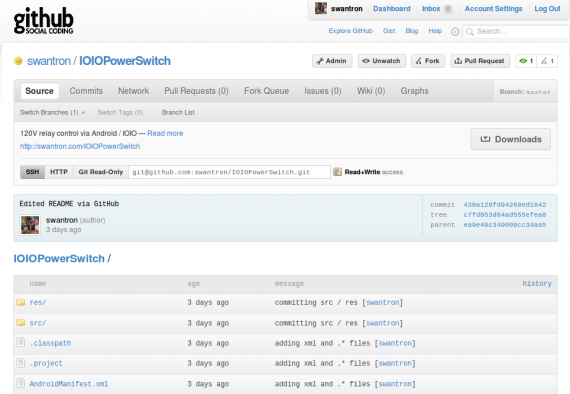Click the IOIOPowerSwitch breadcrumb link

[x=59, y=258]
